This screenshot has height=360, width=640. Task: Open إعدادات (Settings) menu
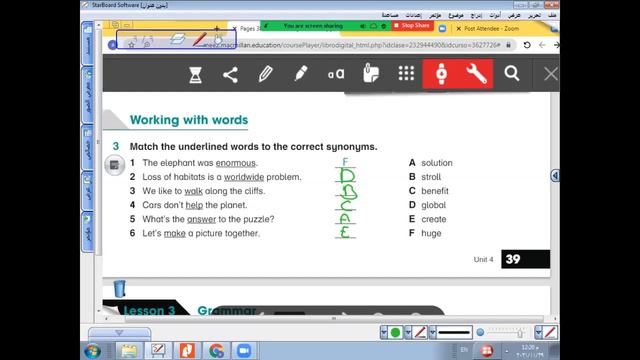[x=413, y=15]
